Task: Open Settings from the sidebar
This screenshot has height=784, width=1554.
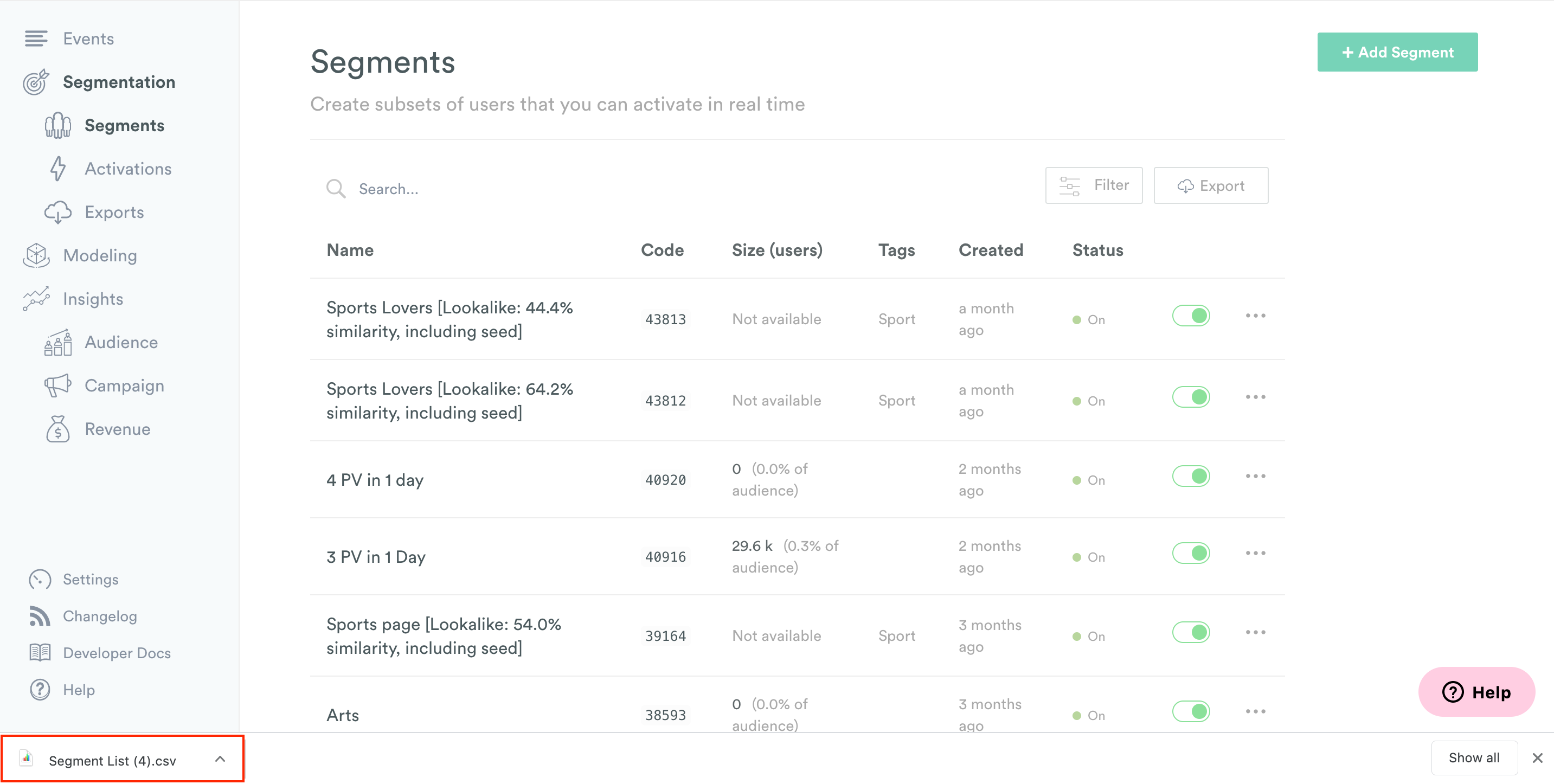Action: (x=91, y=580)
